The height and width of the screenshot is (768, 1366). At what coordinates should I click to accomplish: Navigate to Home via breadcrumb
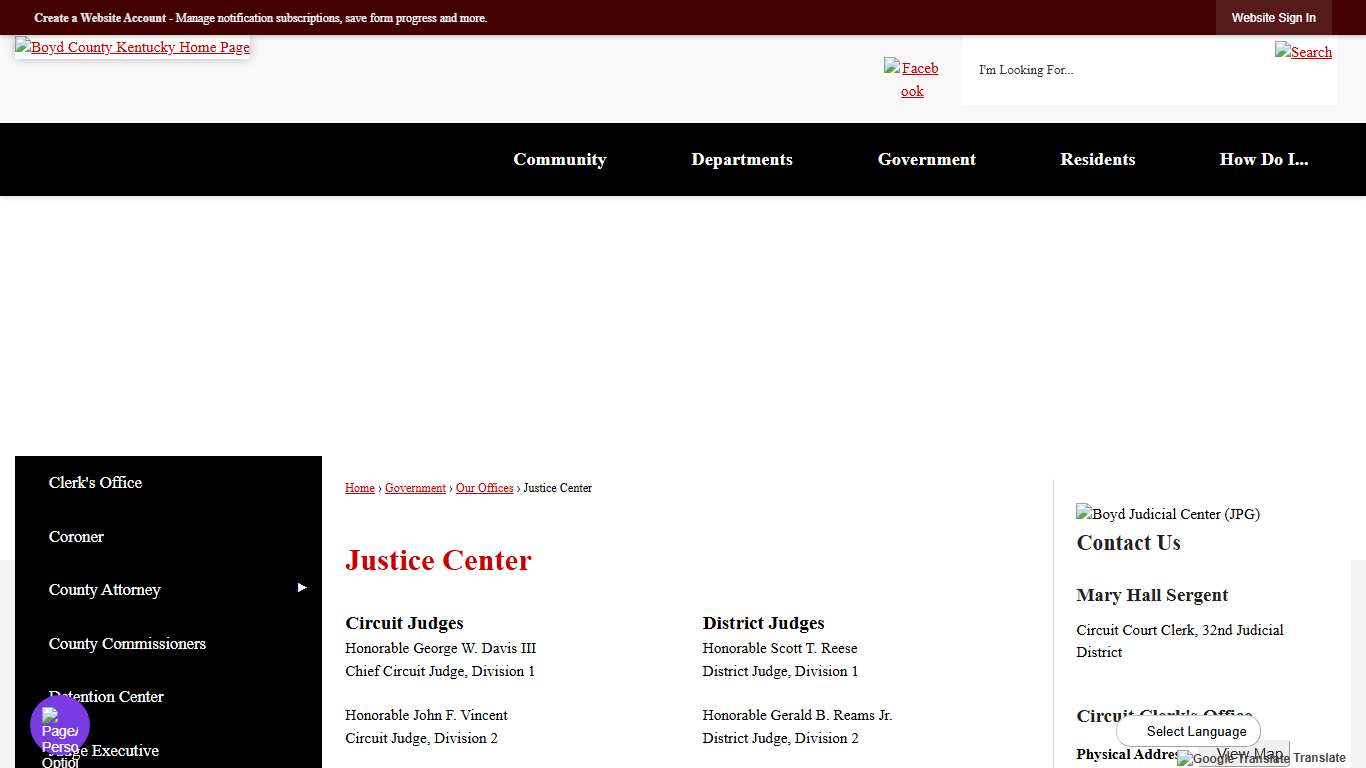click(359, 488)
